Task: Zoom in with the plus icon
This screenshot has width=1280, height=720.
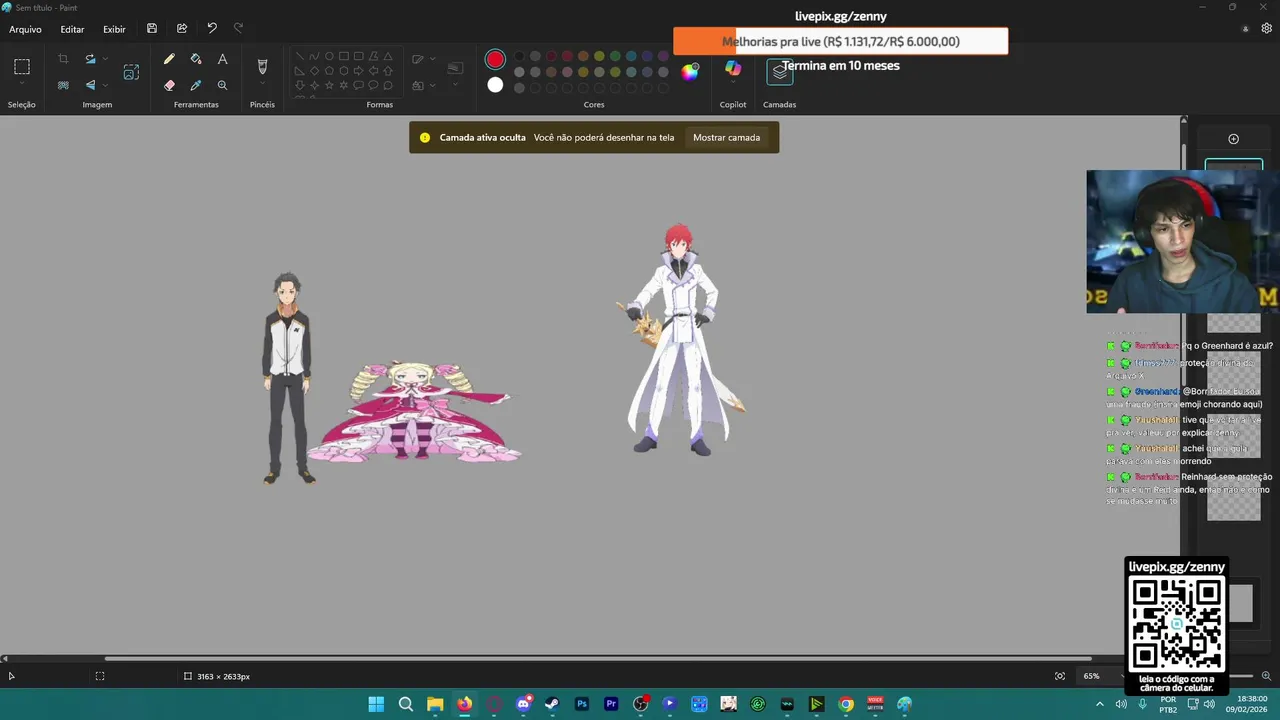Action: click(1267, 676)
